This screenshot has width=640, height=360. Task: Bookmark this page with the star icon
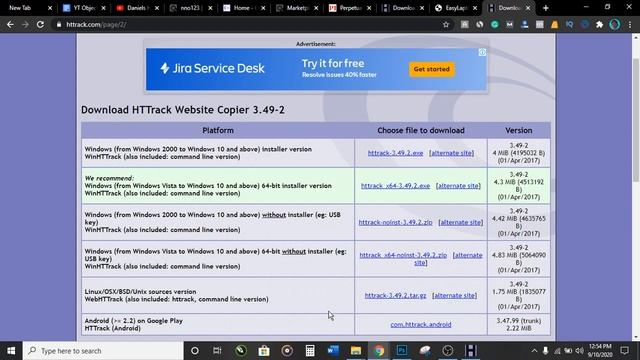tap(446, 24)
